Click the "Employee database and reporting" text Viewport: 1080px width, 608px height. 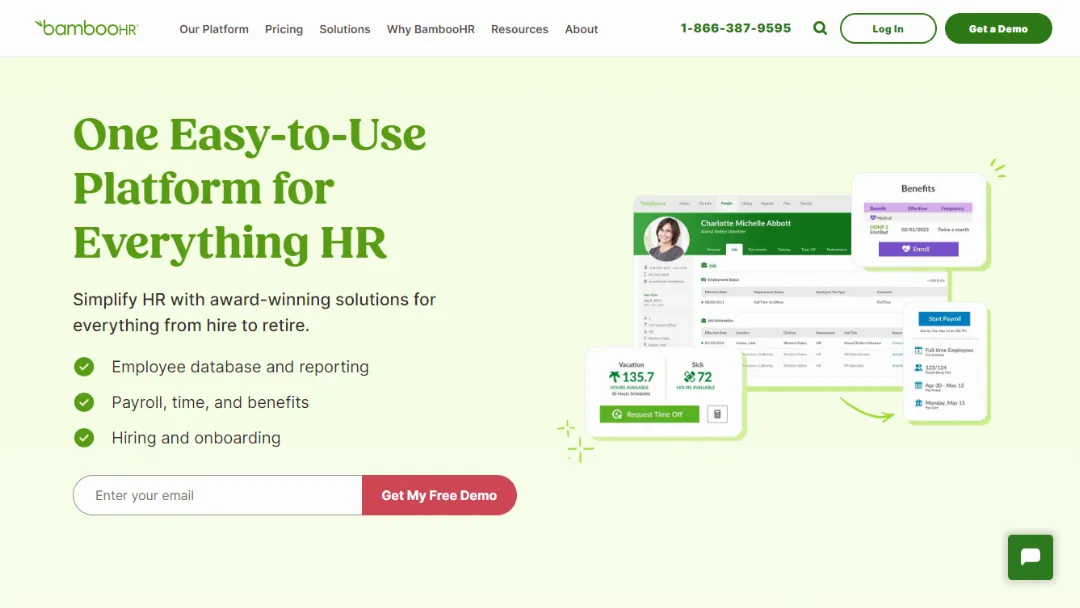(x=240, y=366)
